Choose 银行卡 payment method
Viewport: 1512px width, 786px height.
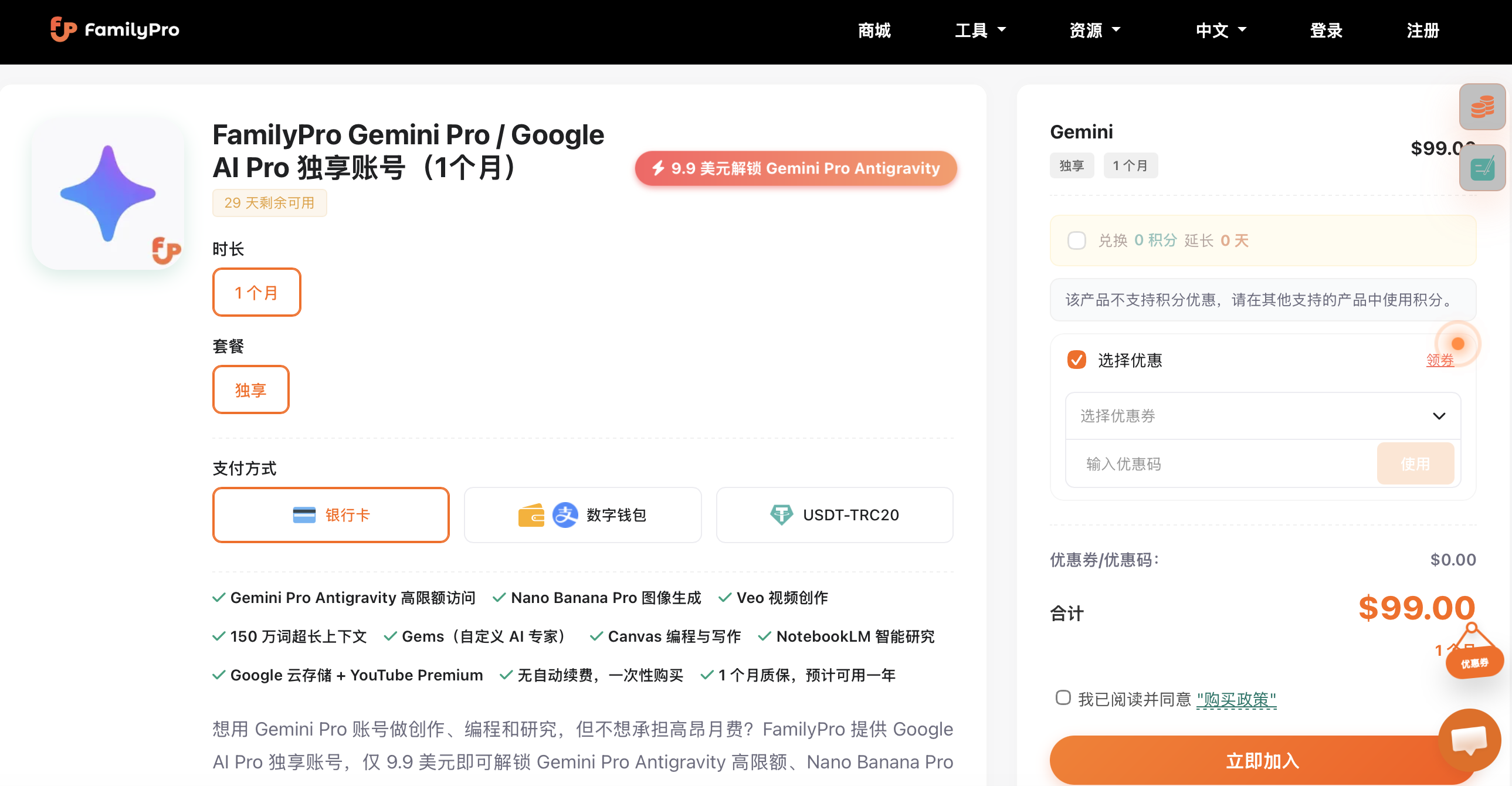point(330,515)
